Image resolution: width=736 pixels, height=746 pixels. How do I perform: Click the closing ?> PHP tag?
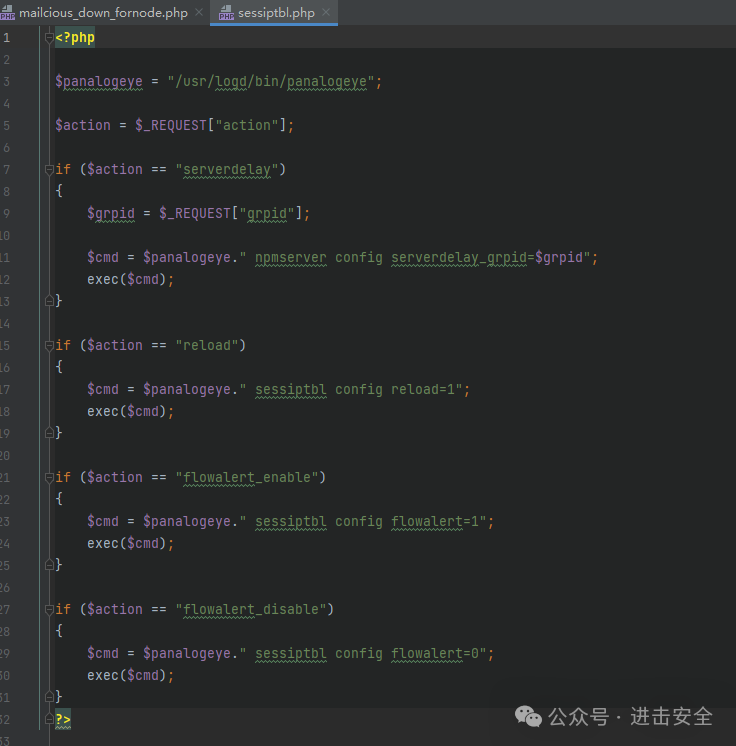(x=63, y=718)
